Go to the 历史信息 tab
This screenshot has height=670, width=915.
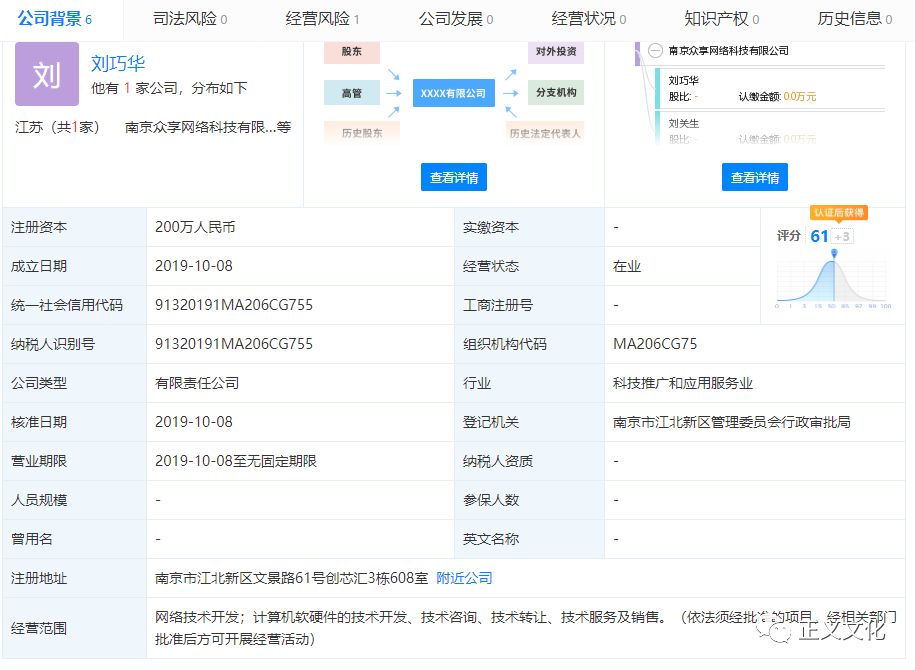click(x=855, y=19)
